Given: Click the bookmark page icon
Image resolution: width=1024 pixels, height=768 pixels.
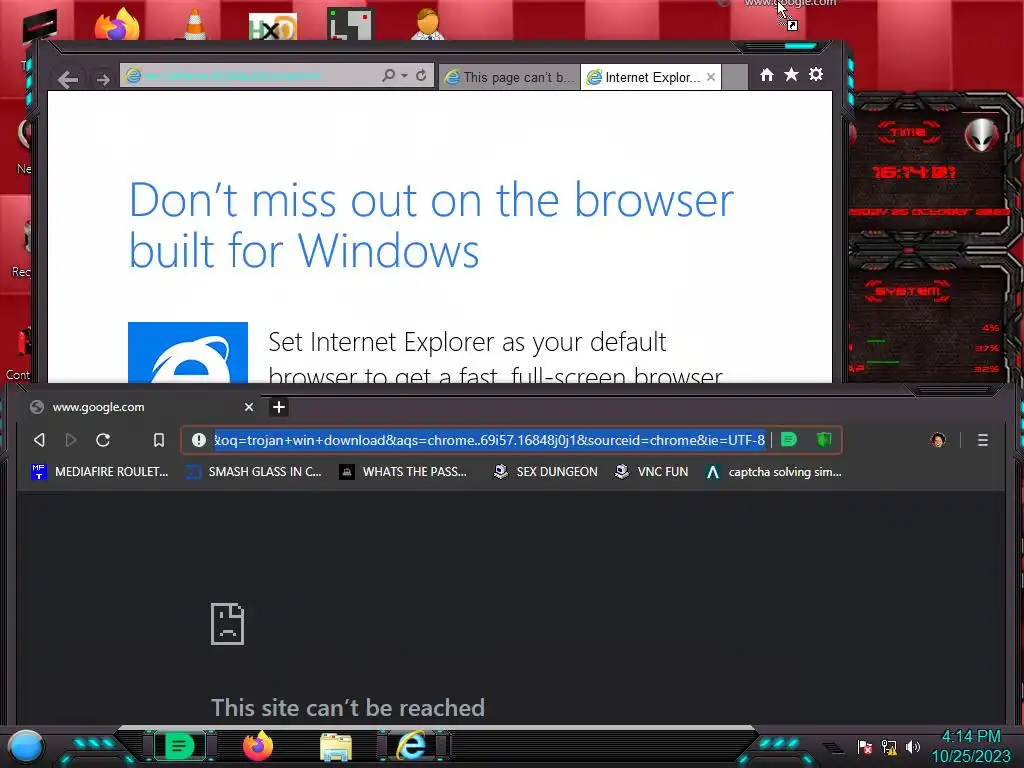Looking at the screenshot, I should click(159, 440).
